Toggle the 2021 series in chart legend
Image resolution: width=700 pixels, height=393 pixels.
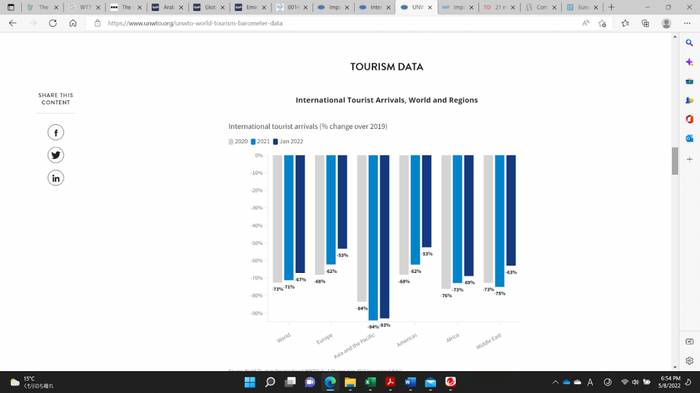tap(260, 142)
